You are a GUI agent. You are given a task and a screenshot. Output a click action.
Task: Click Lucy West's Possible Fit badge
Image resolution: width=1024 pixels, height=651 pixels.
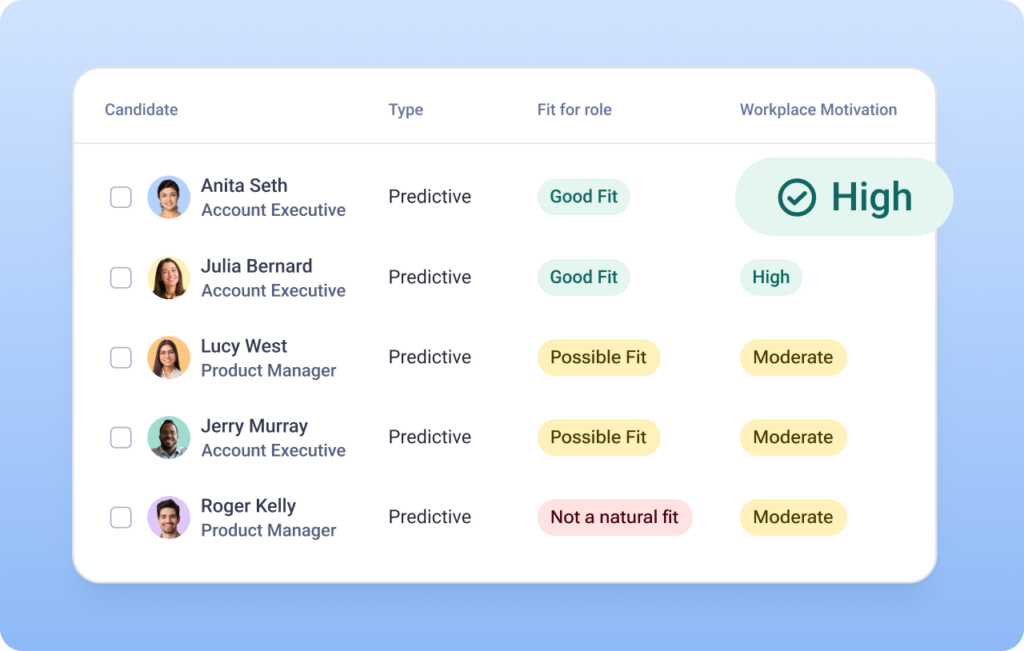click(598, 357)
